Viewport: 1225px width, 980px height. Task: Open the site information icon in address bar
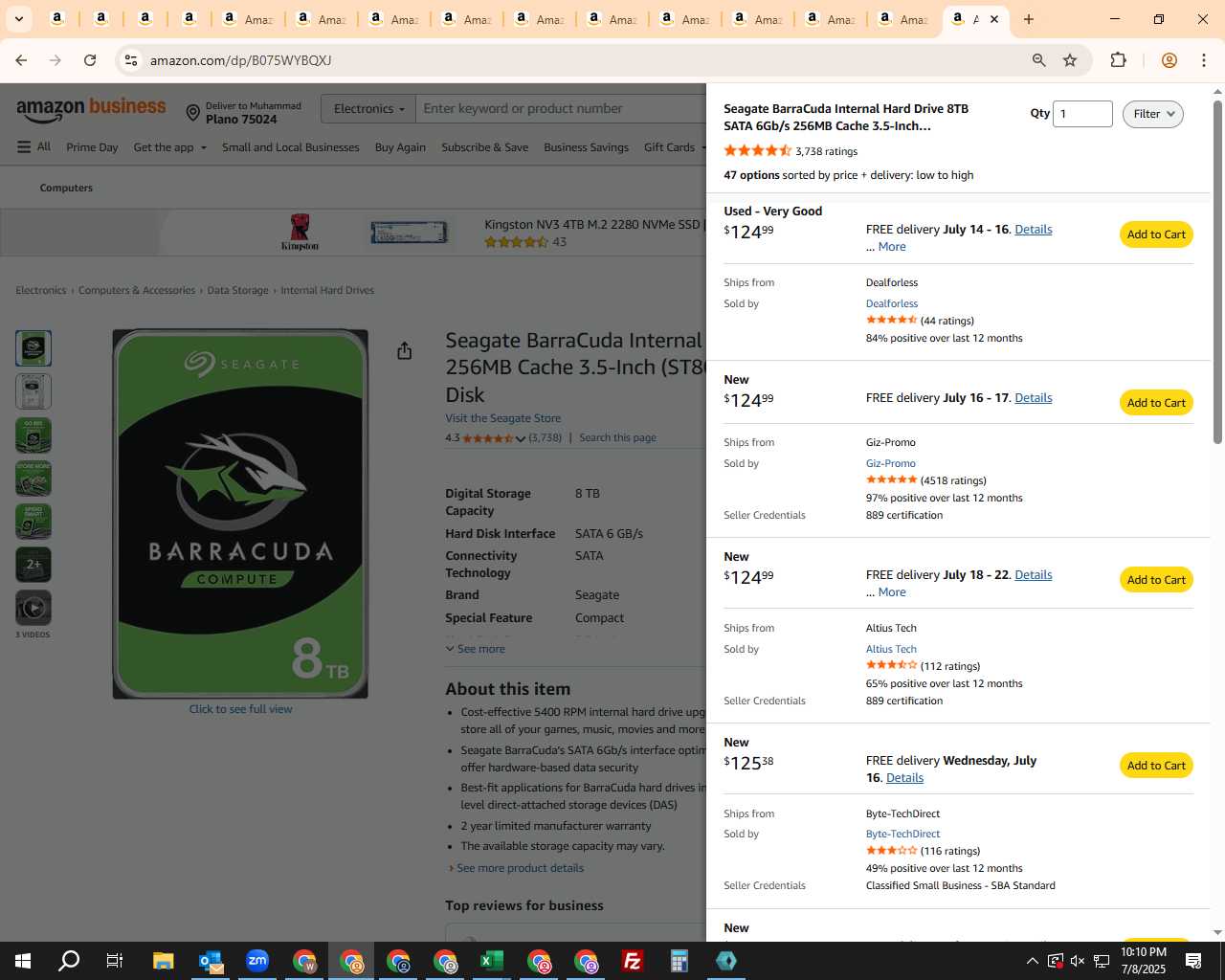pyautogui.click(x=131, y=60)
